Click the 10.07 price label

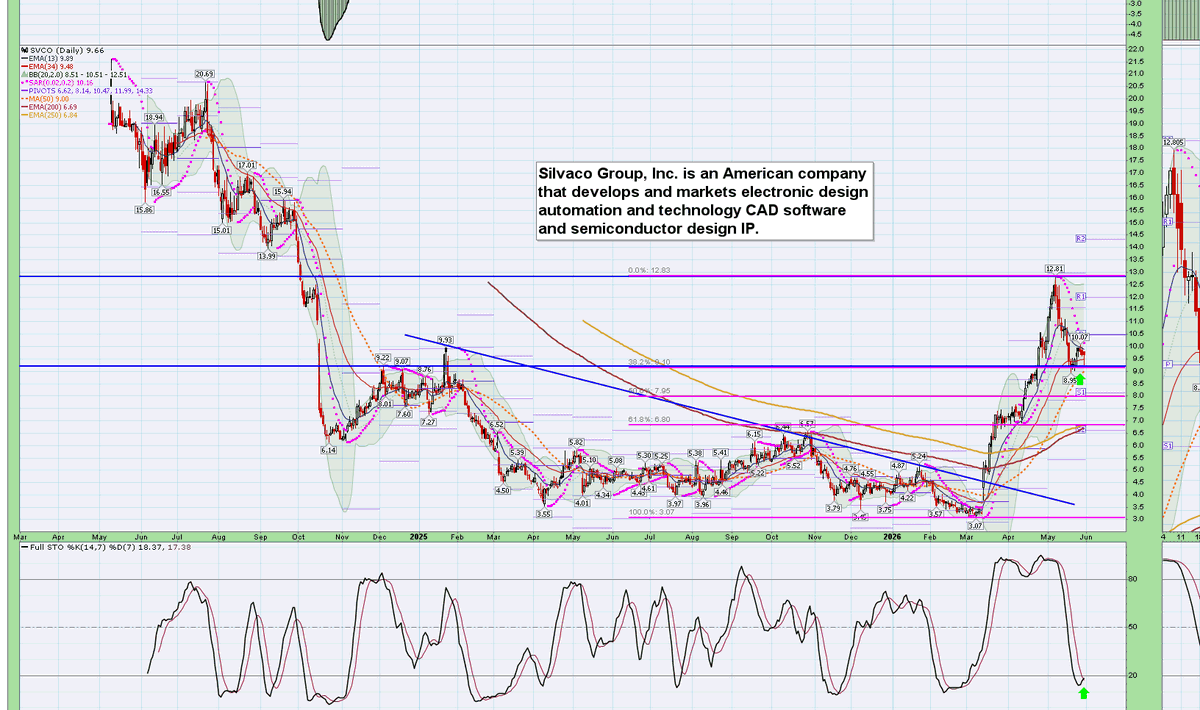pos(1078,338)
